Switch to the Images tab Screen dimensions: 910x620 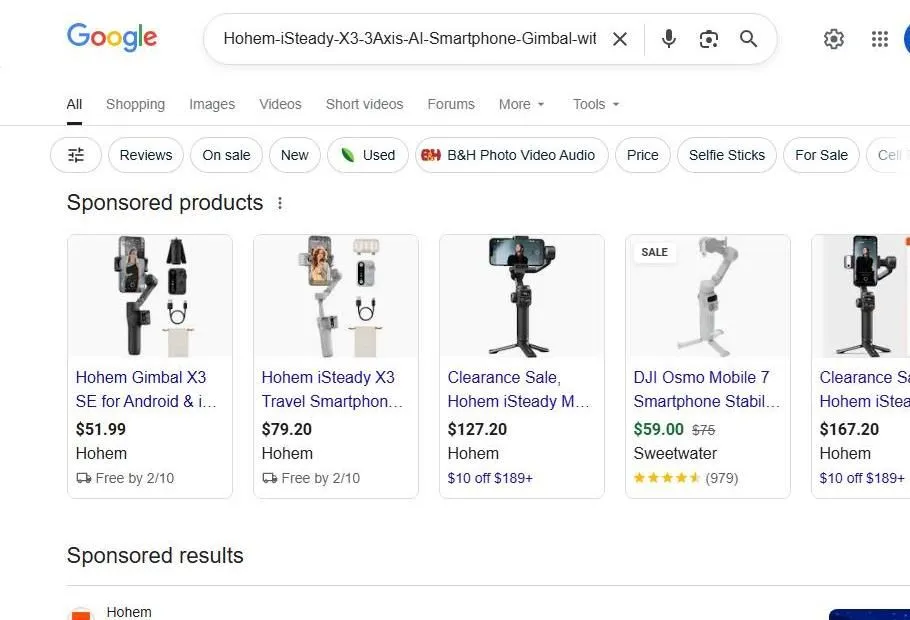211,104
